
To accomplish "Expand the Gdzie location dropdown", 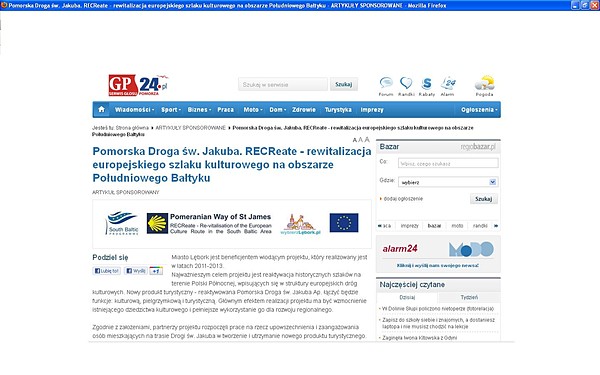I will tap(493, 182).
